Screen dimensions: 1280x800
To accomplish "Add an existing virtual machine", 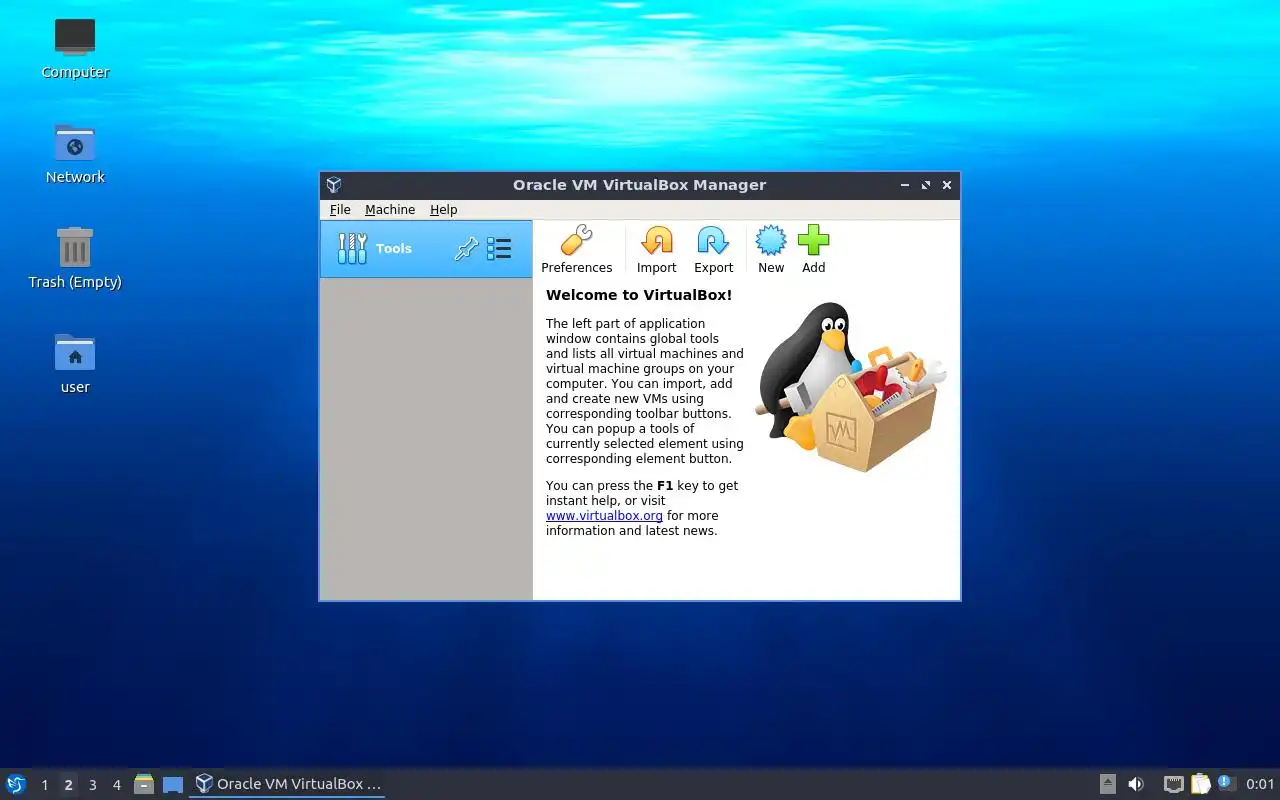I will [x=813, y=249].
